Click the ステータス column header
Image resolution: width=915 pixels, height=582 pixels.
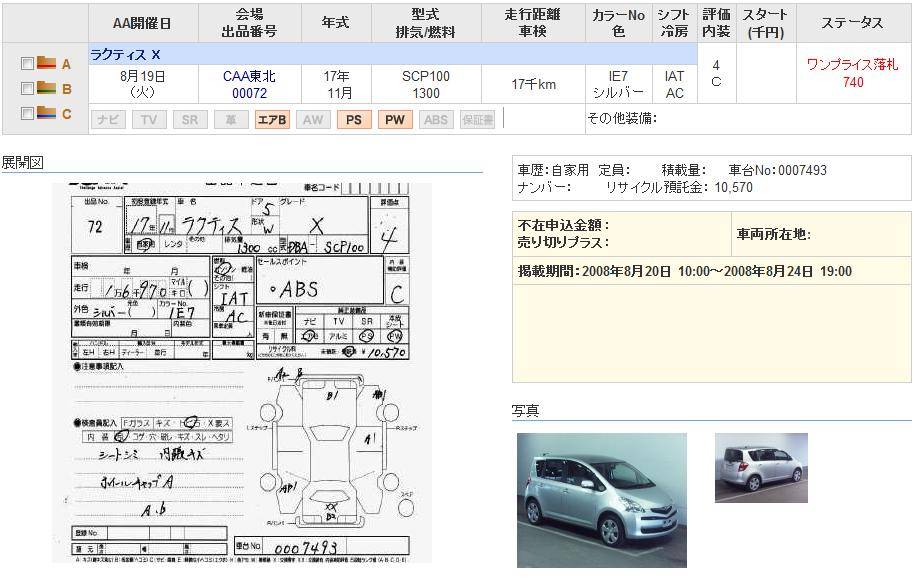point(853,23)
